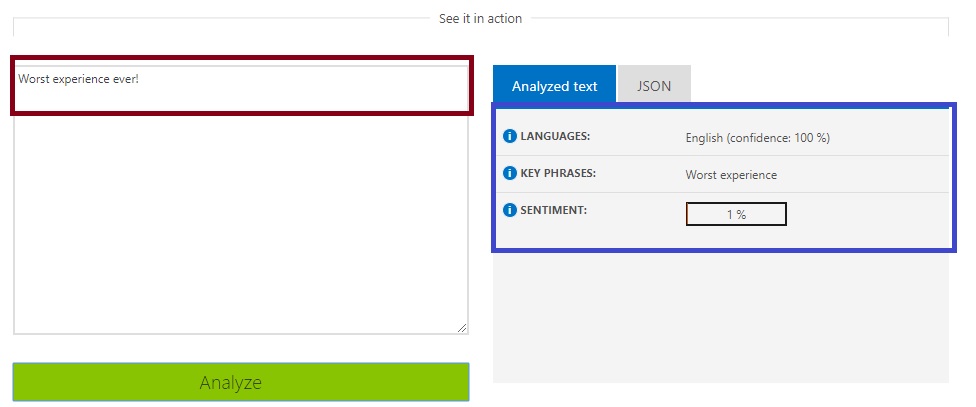Click the "See it in action" heading

[x=481, y=19]
